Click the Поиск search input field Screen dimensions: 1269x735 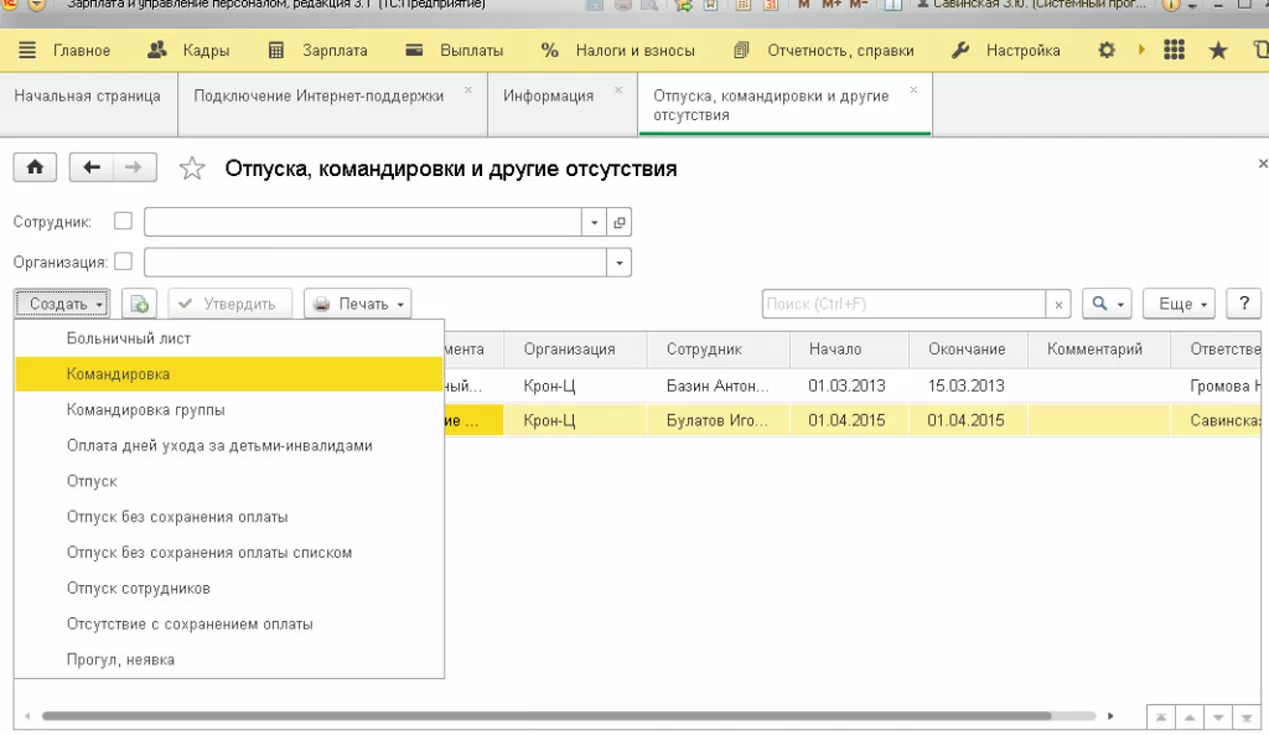(904, 304)
